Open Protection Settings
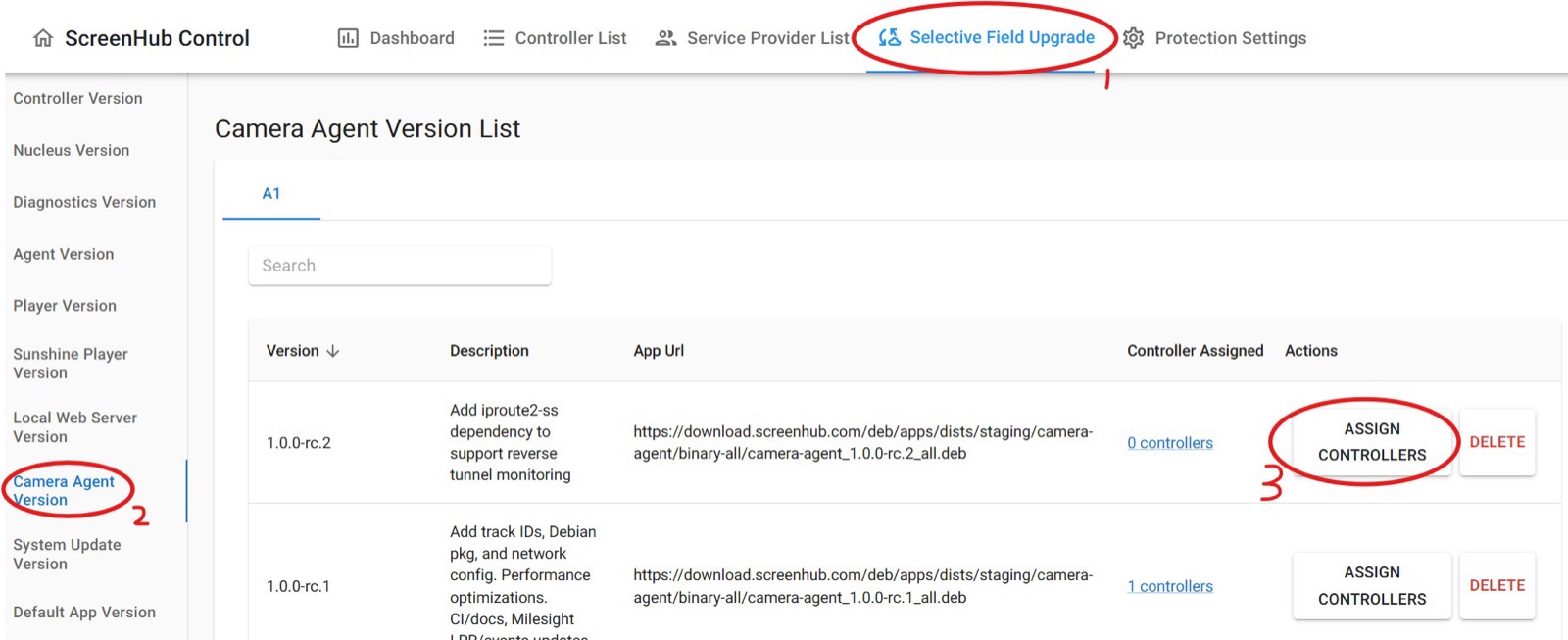 point(1215,38)
